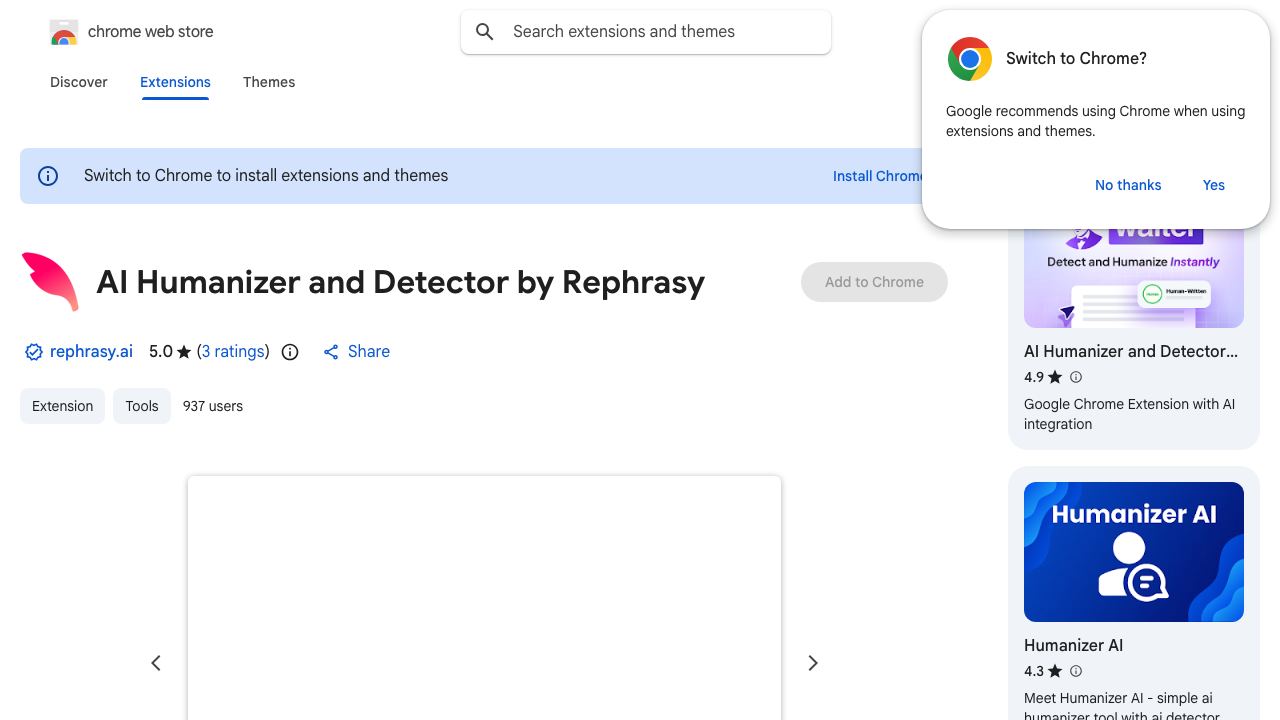Click the Switch to Chrome? heading
The image size is (1280, 720).
[1076, 59]
